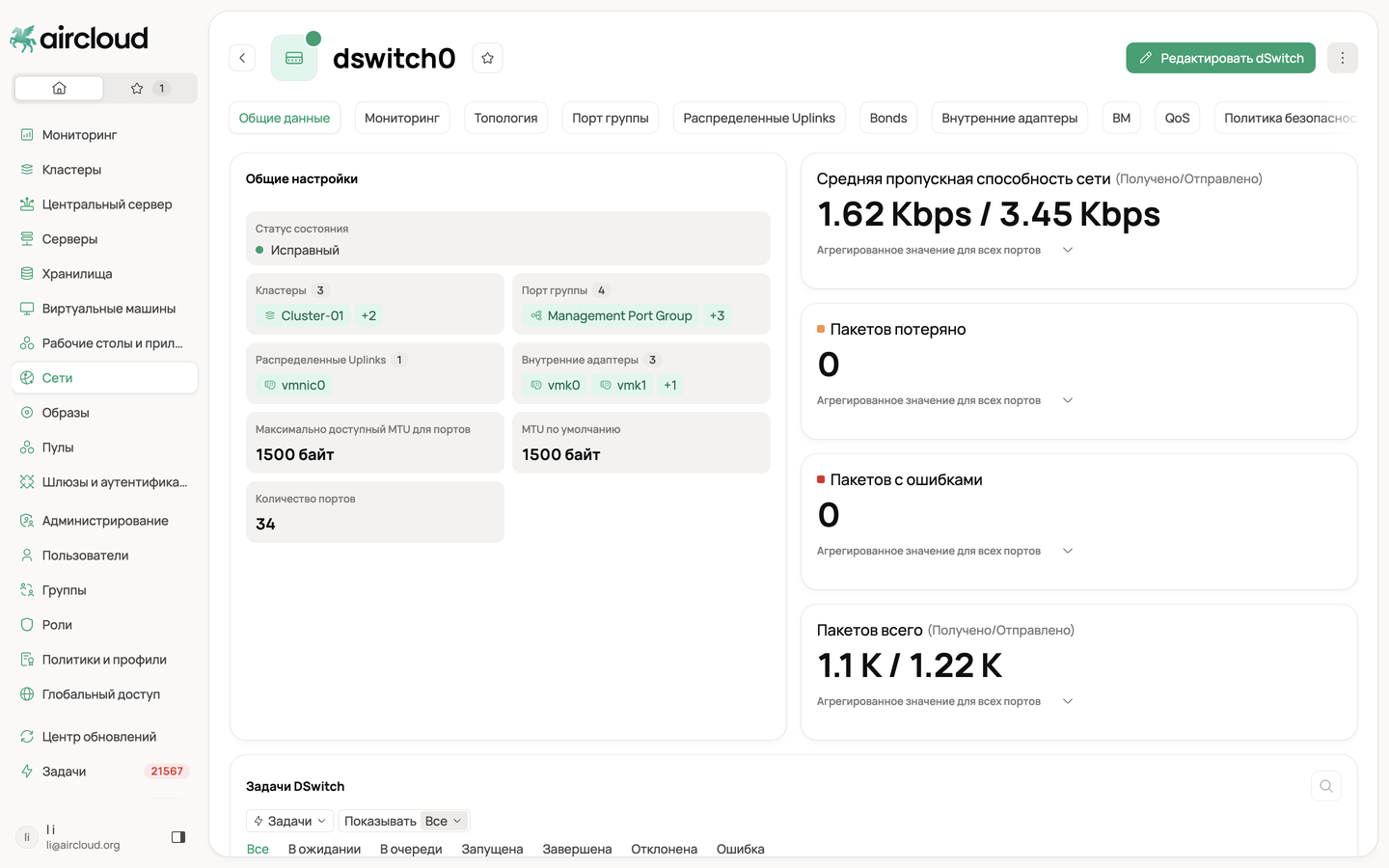The image size is (1389, 868).
Task: Open the favorites star tab in sidebar
Action: 150,88
